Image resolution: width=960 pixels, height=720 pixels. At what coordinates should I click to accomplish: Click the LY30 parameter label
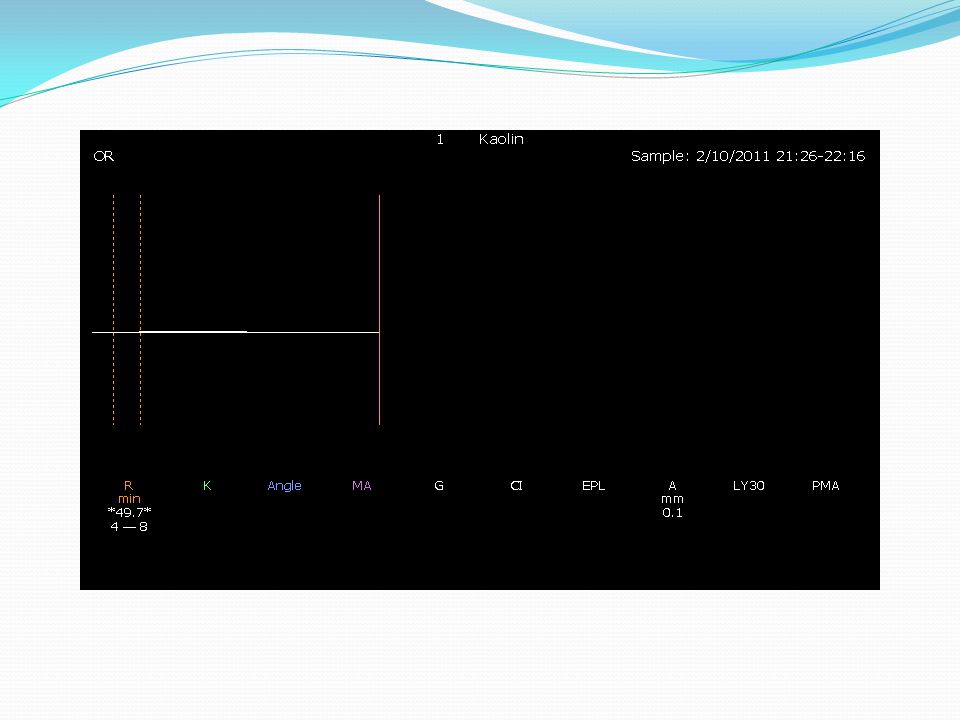tap(749, 486)
